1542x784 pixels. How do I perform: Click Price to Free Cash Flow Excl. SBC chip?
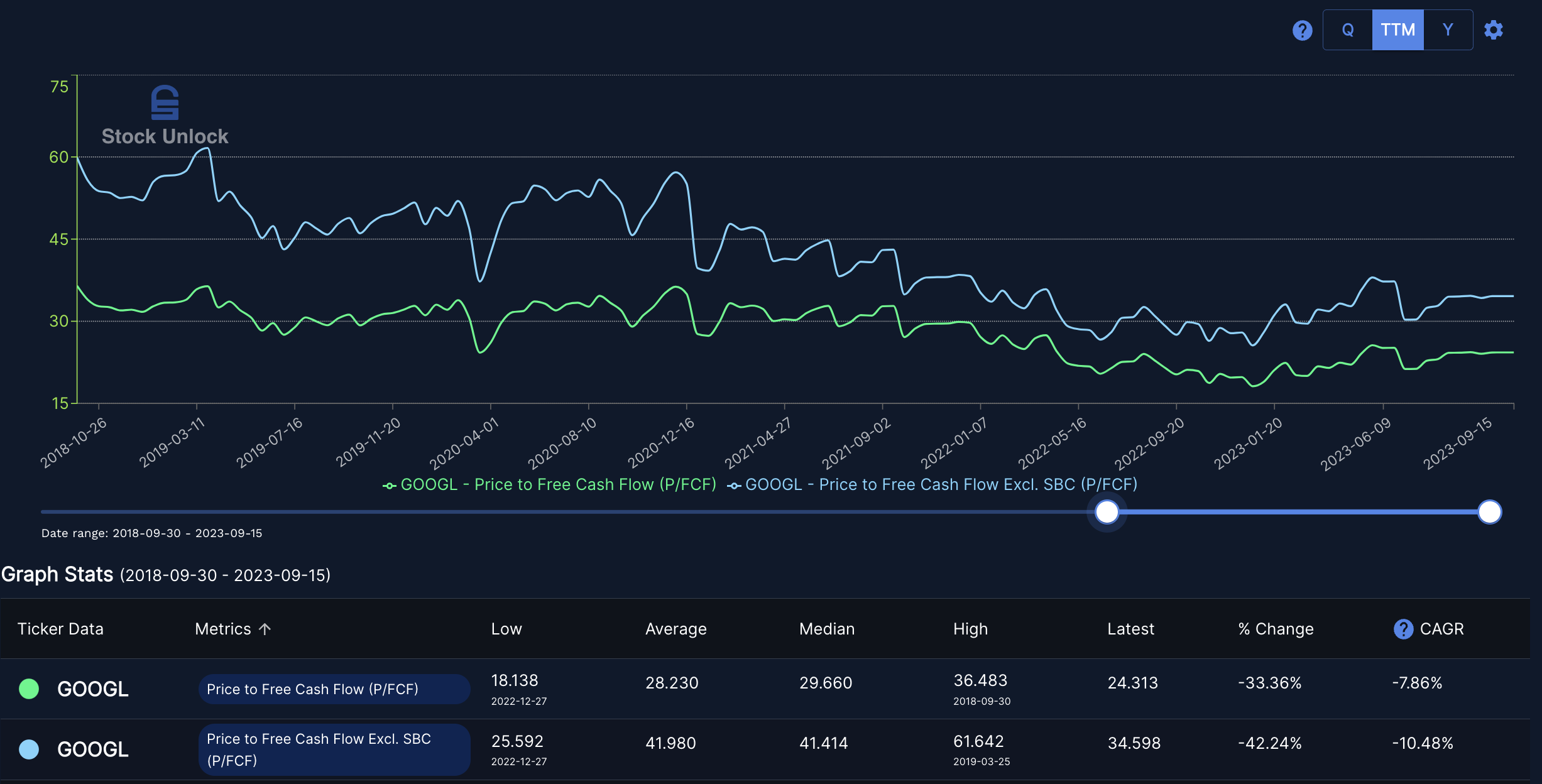(334, 749)
